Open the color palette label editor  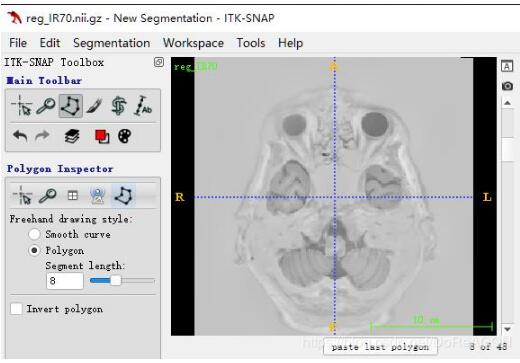click(x=125, y=136)
